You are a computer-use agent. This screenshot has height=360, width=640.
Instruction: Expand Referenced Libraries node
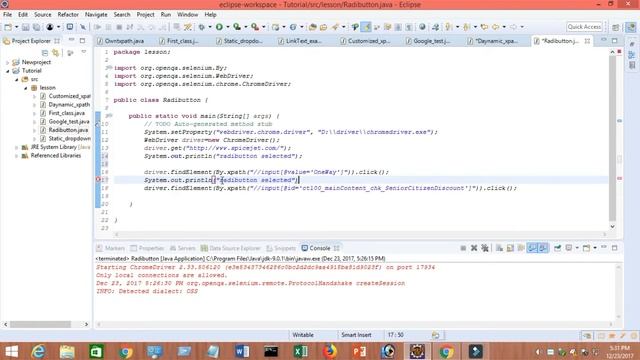16,156
